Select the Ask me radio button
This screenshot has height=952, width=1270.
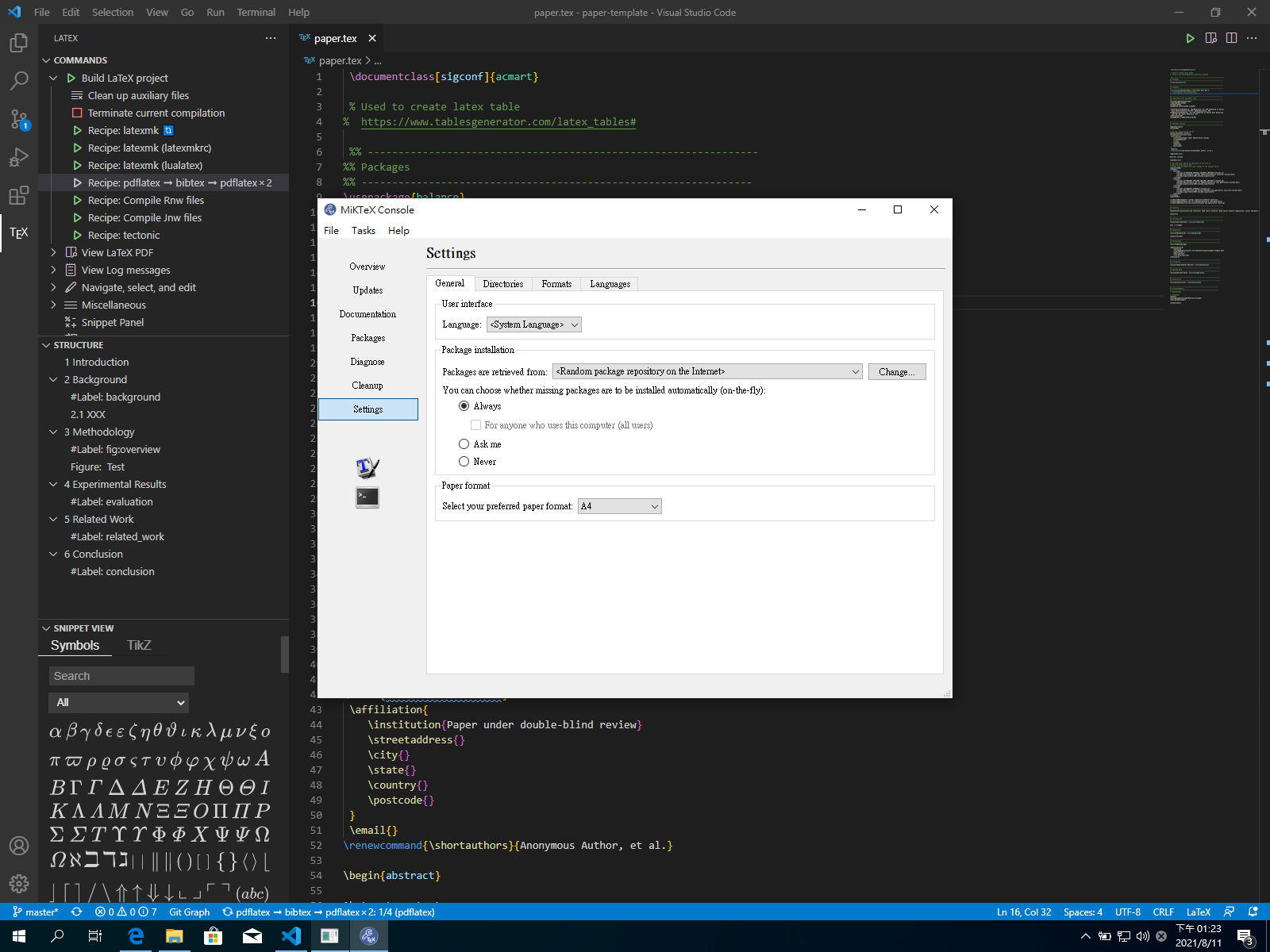pos(464,444)
